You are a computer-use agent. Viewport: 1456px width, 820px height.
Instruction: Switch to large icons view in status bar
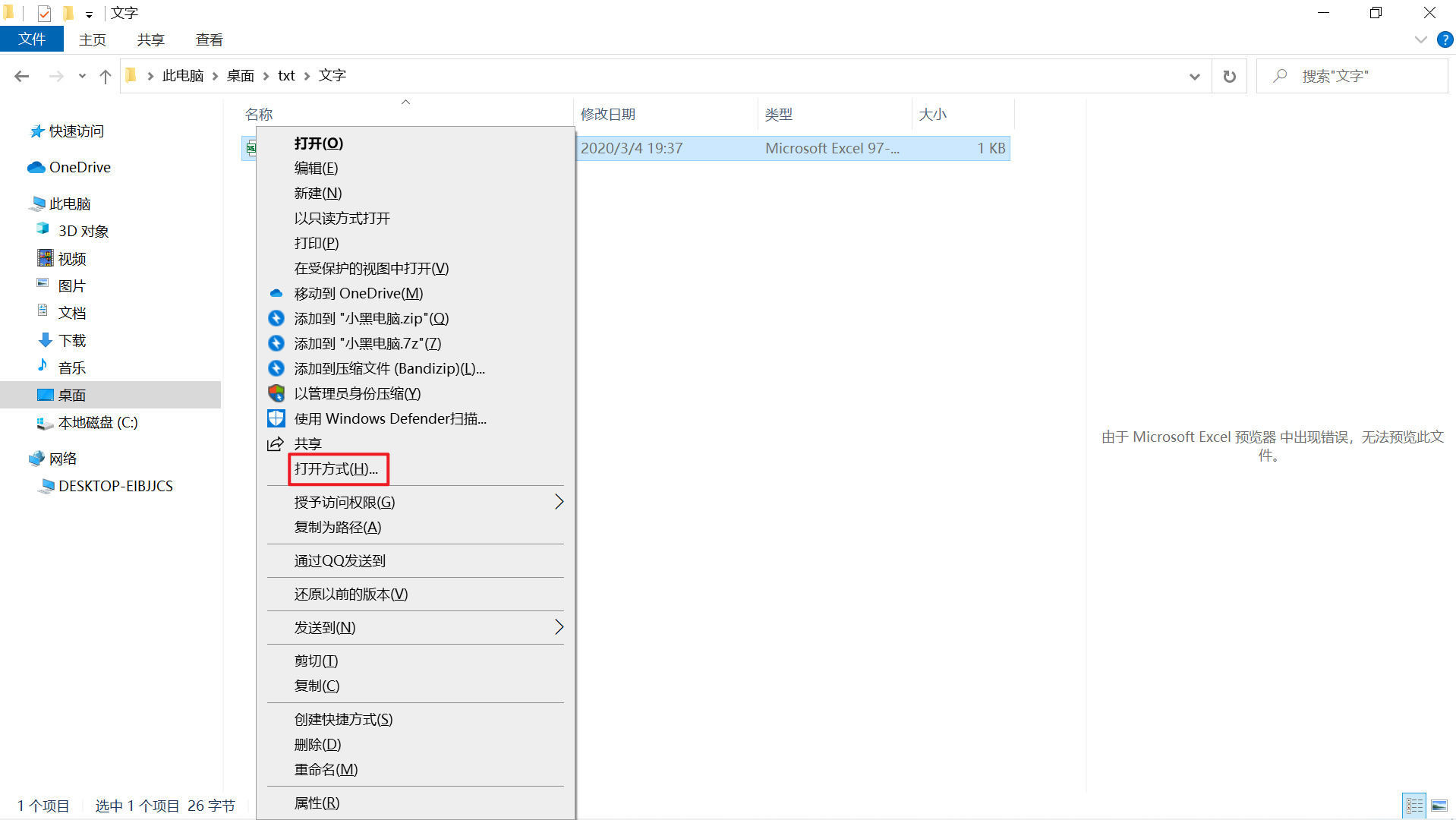click(1439, 806)
